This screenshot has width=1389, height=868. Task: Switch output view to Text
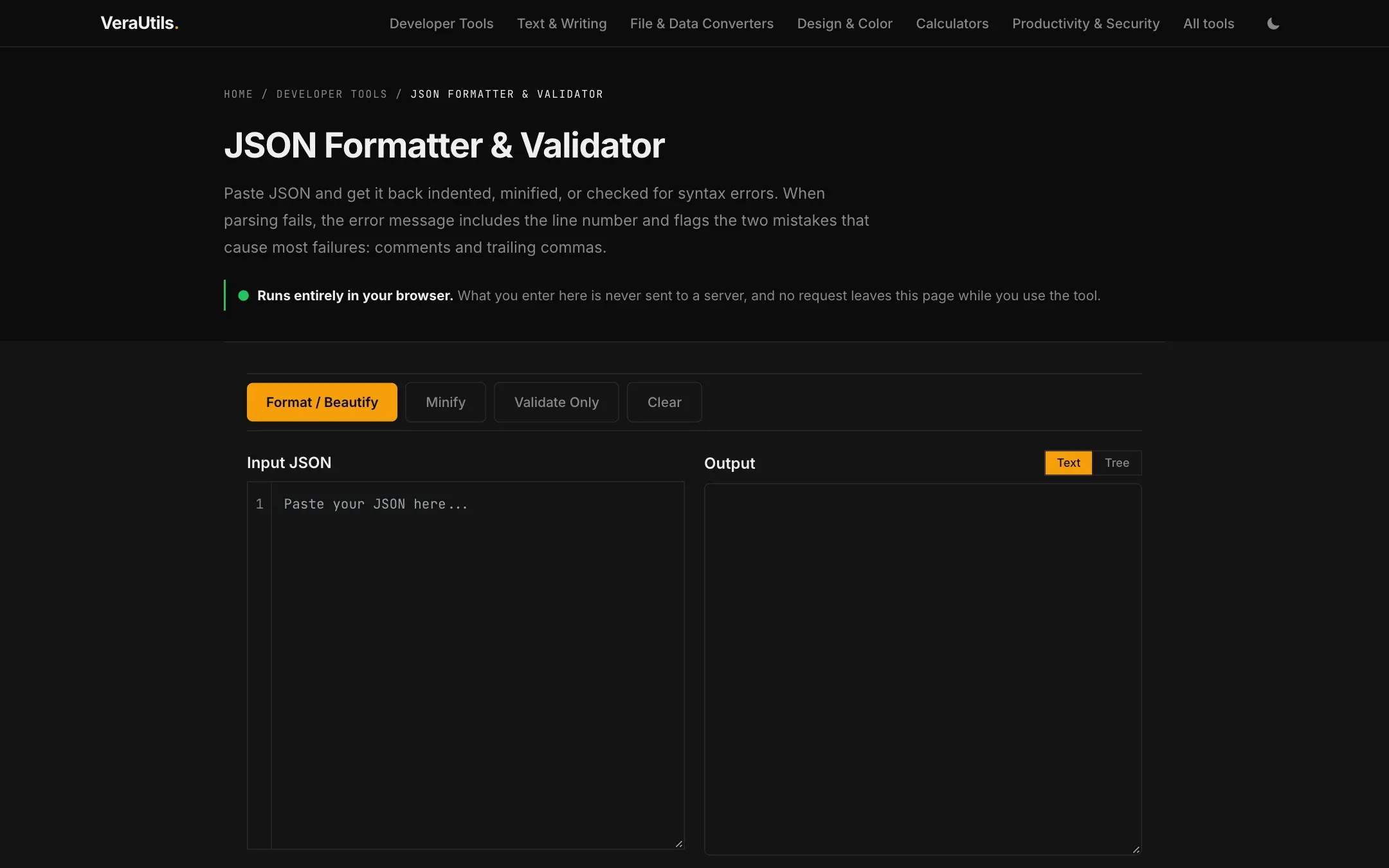1068,462
